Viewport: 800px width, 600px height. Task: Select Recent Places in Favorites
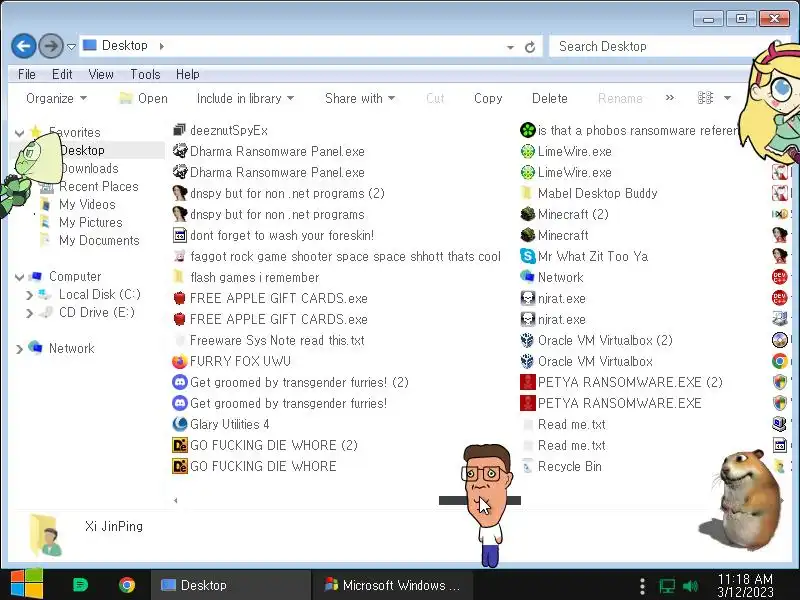pyautogui.click(x=98, y=186)
